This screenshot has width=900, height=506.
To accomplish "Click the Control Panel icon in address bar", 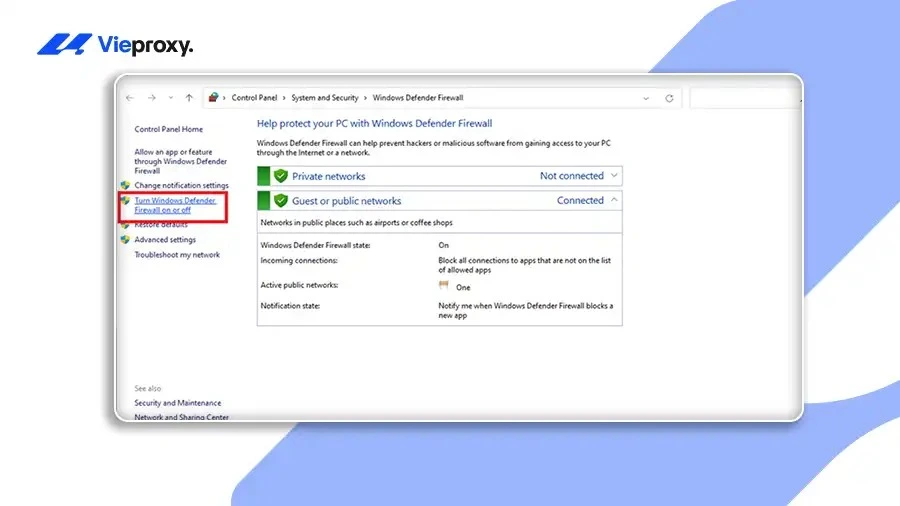I will pyautogui.click(x=214, y=98).
